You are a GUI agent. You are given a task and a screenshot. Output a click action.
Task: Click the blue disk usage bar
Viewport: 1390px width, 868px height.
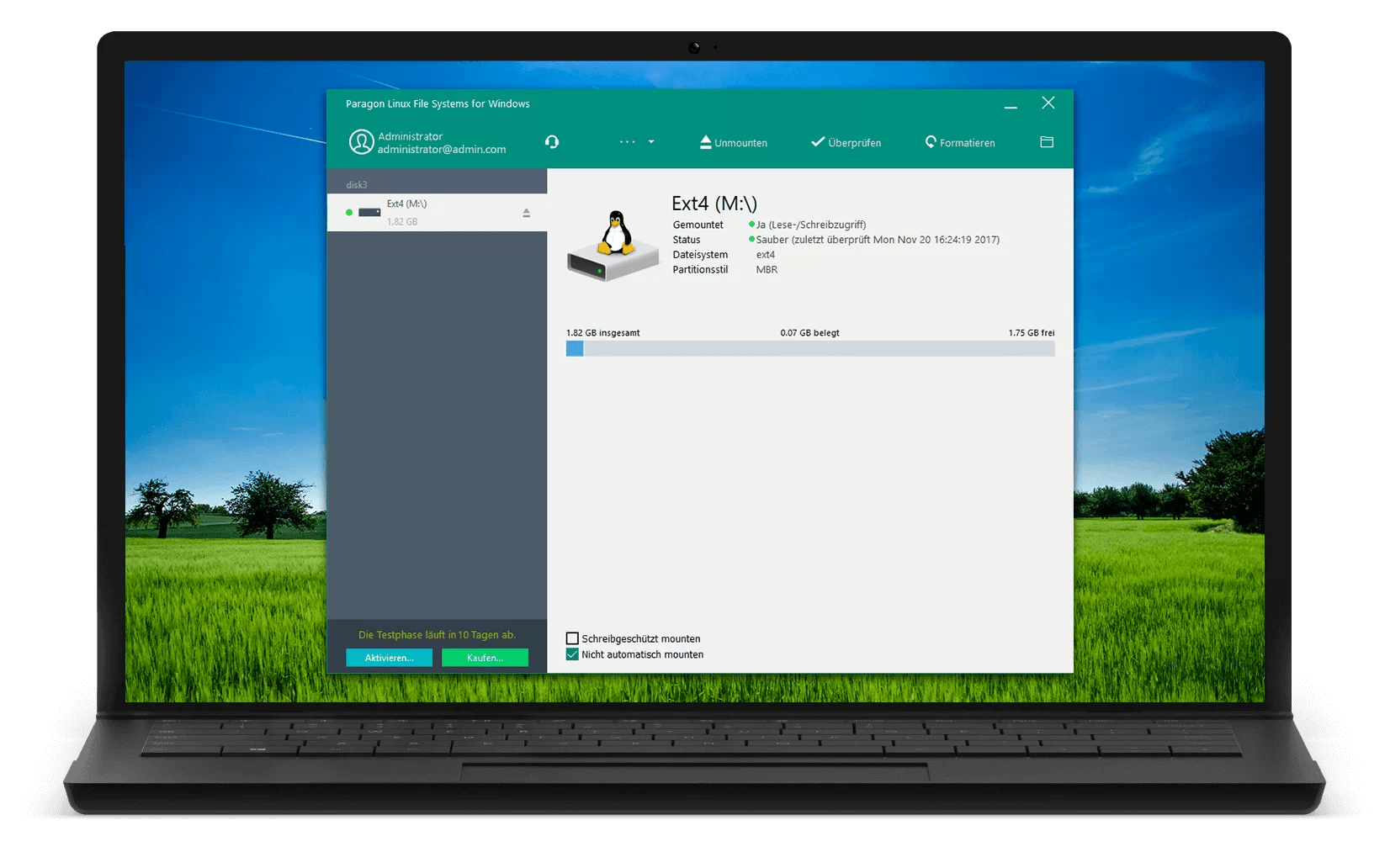[575, 348]
